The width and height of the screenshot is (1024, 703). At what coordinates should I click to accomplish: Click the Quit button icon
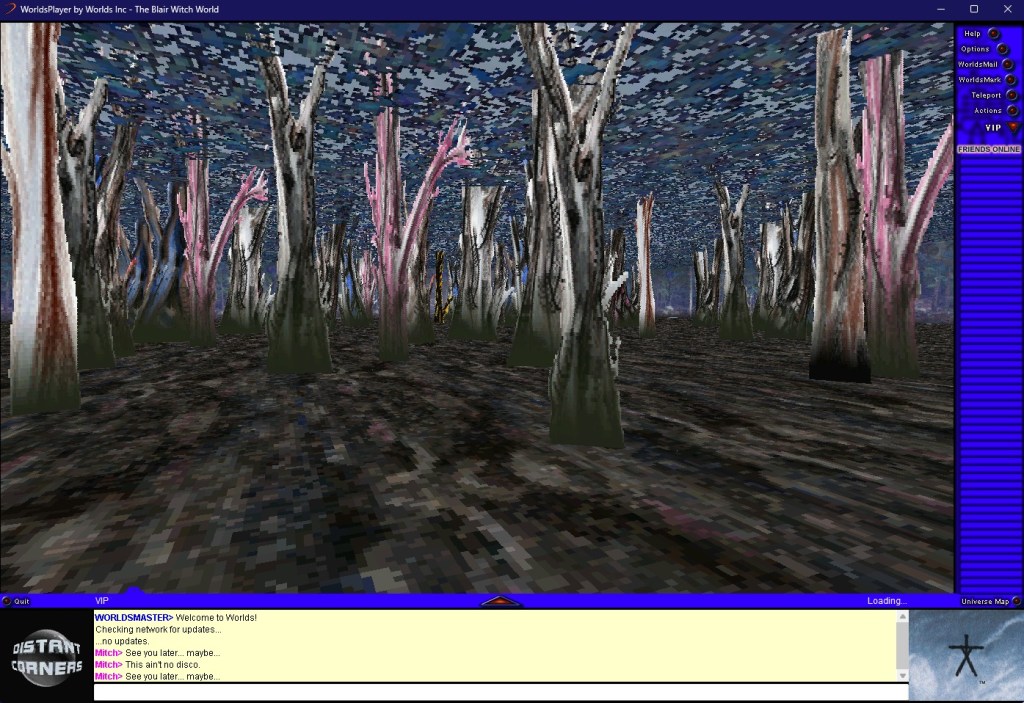click(x=7, y=601)
